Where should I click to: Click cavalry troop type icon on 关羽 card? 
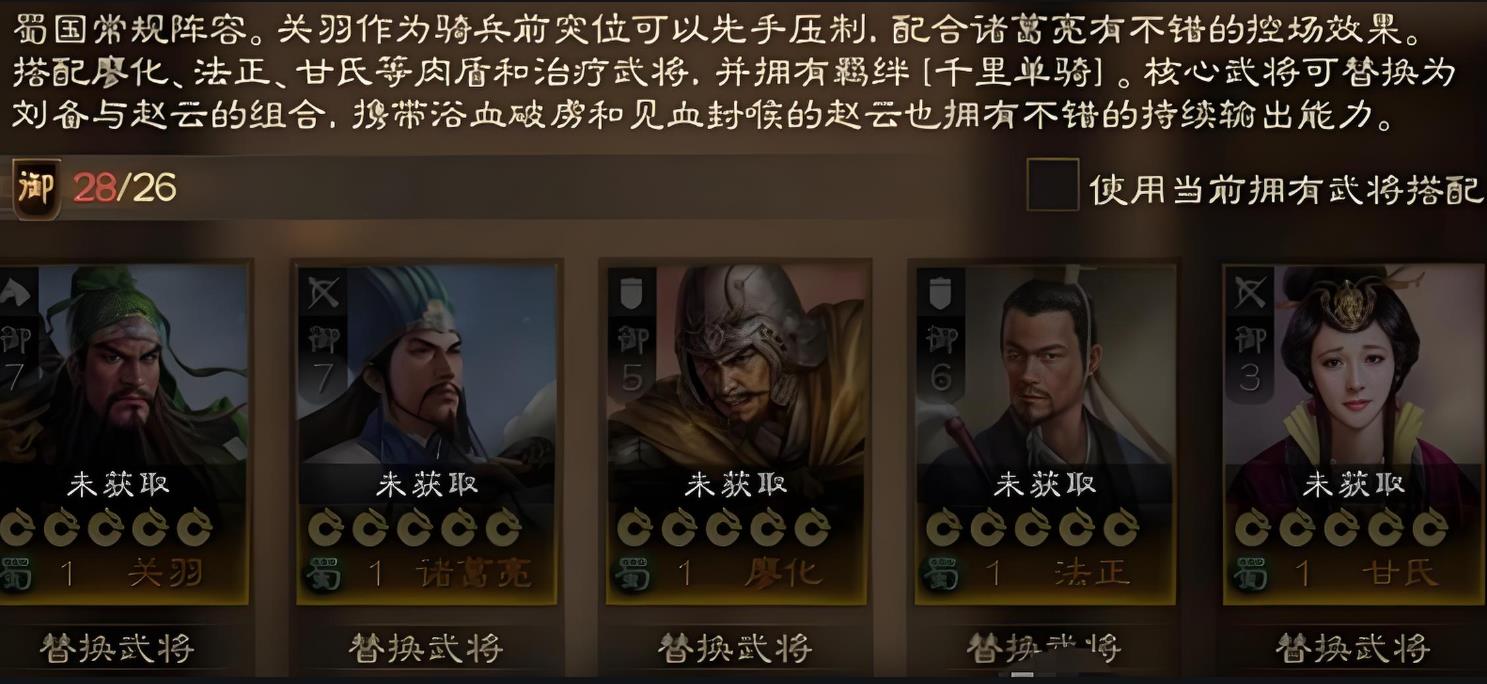click(x=15, y=292)
